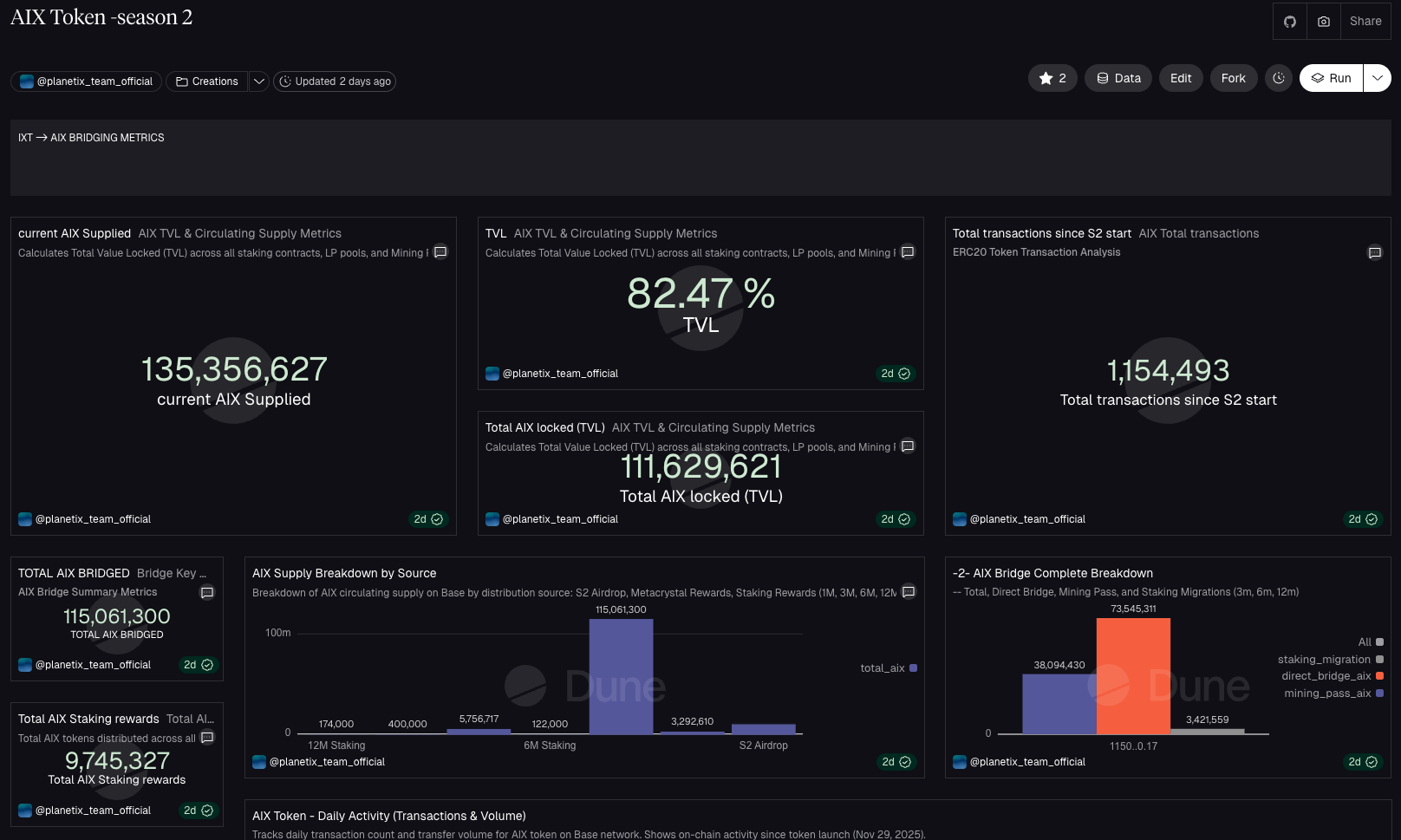The width and height of the screenshot is (1401, 840).
Task: Open the Run button dropdown arrow
Action: 1377,78
